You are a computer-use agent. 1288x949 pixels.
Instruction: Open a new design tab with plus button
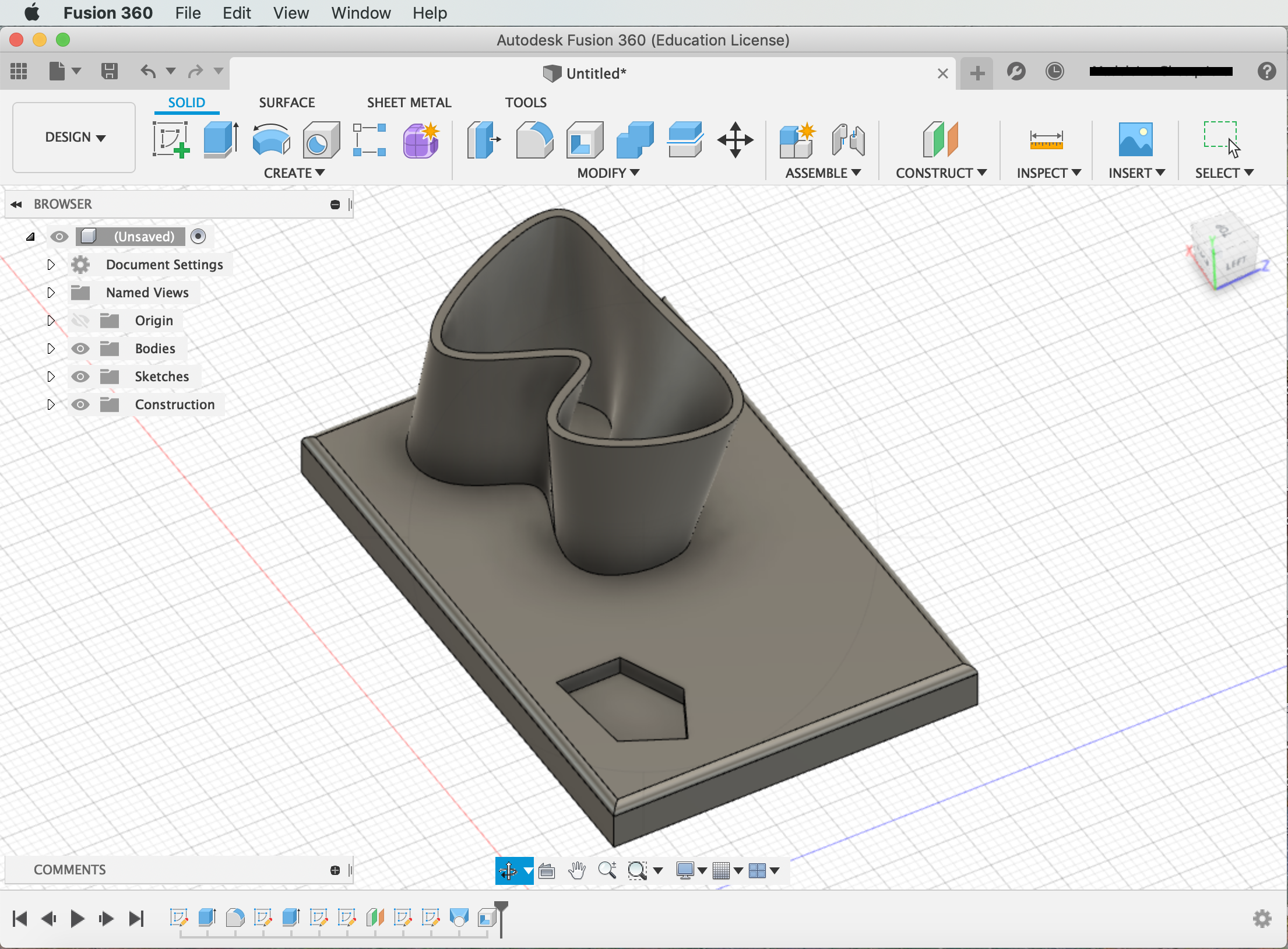[x=977, y=73]
